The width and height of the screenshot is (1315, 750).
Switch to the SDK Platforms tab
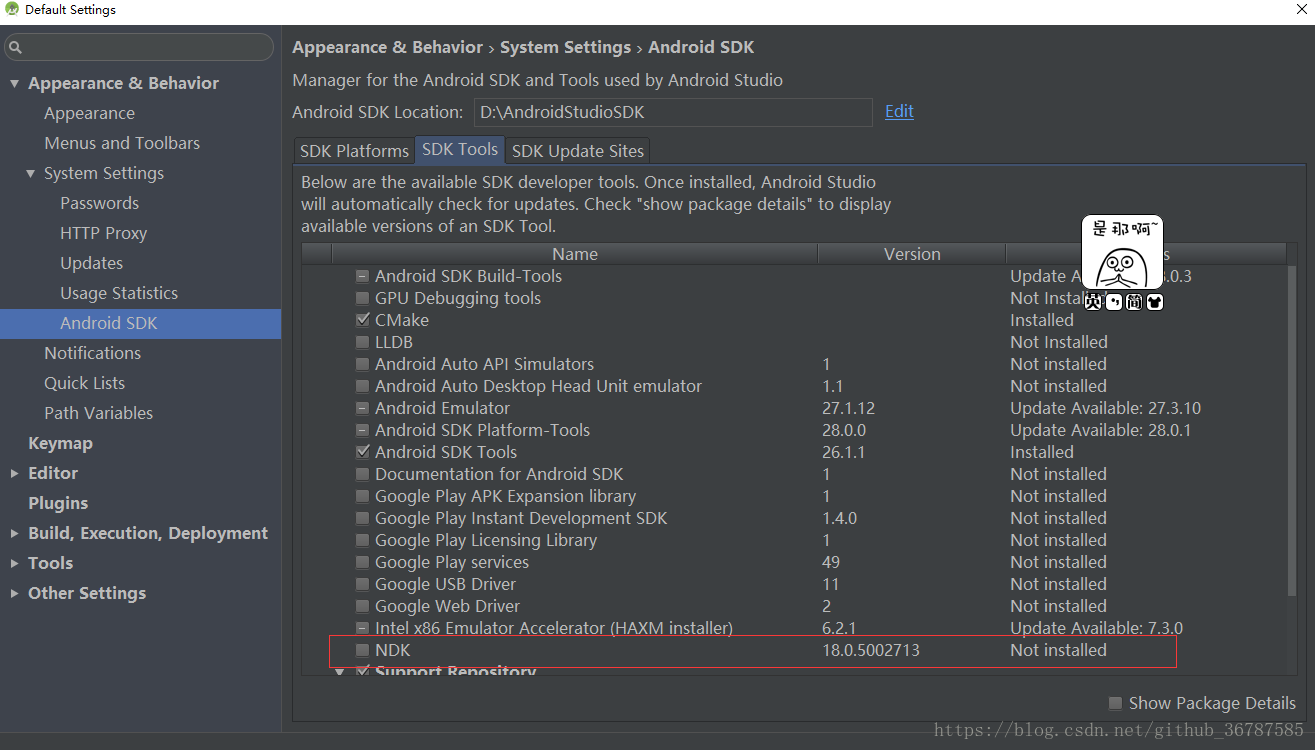tap(354, 151)
